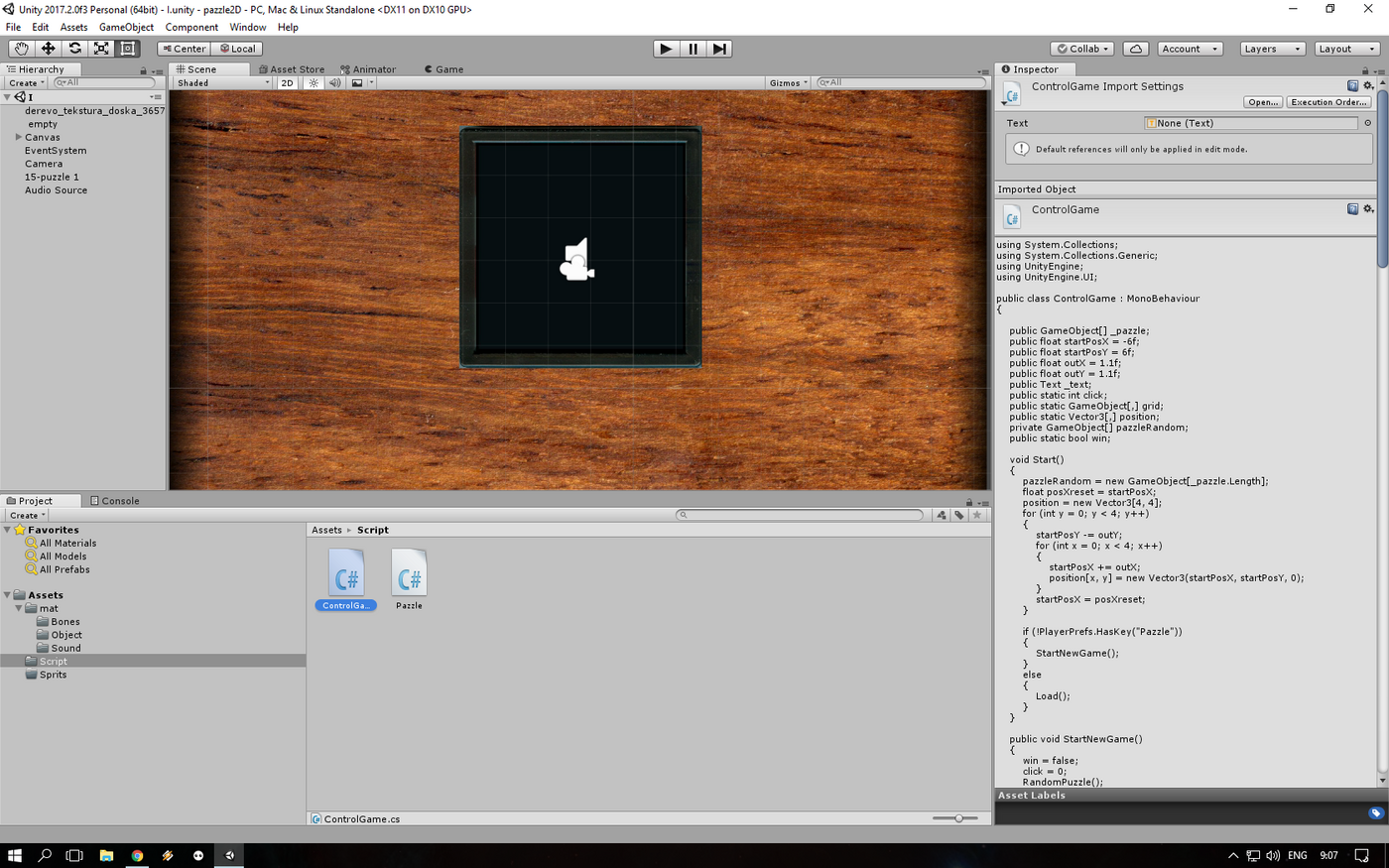Open the Shaded draw mode dropdown

[222, 83]
